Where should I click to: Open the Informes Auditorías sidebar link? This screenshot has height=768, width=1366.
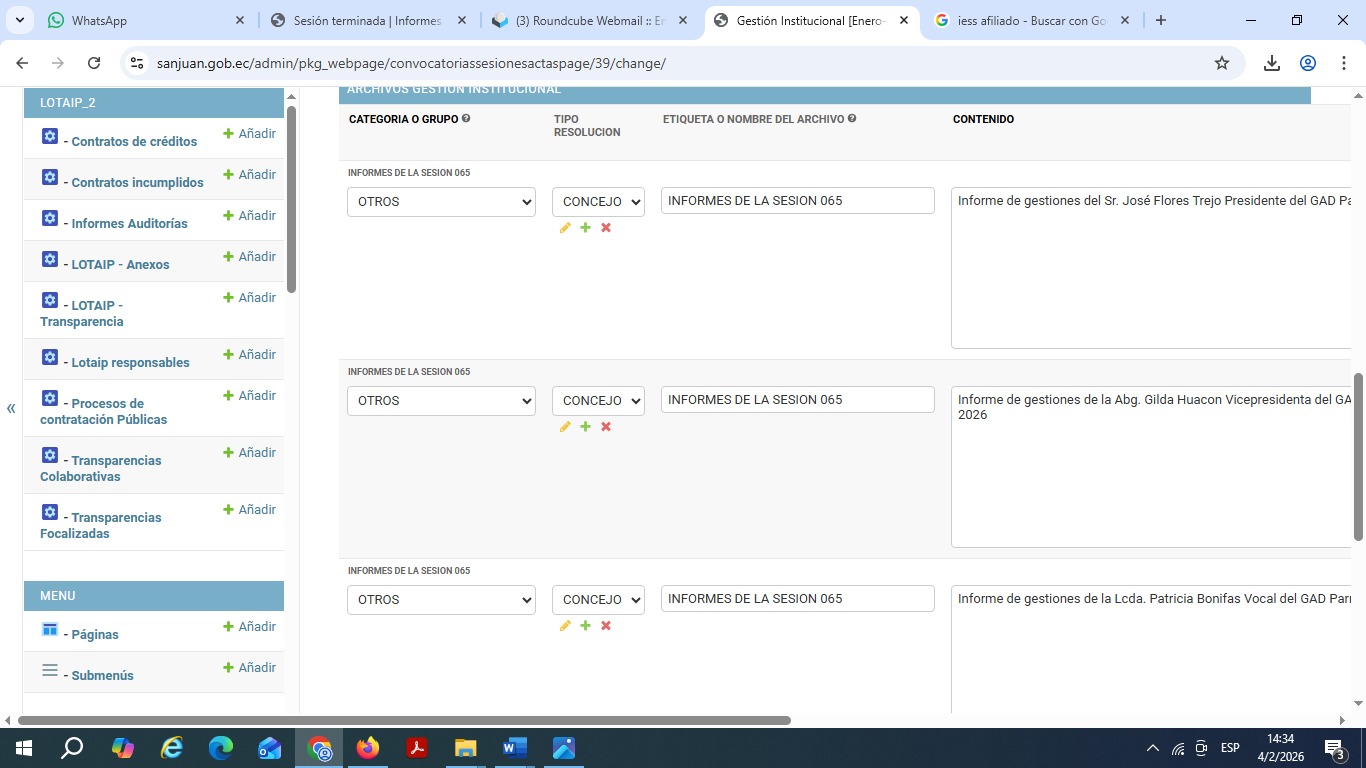point(129,224)
